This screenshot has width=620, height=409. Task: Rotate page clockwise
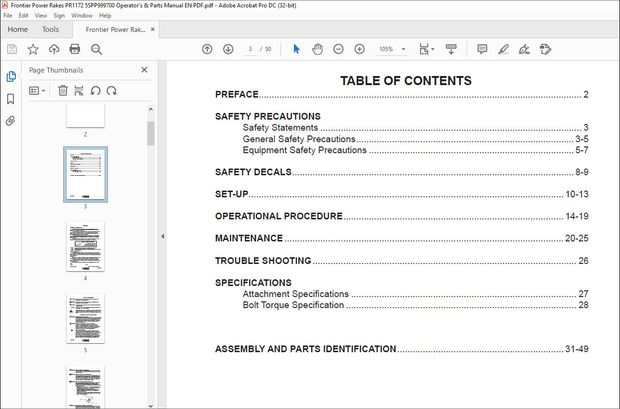click(112, 91)
